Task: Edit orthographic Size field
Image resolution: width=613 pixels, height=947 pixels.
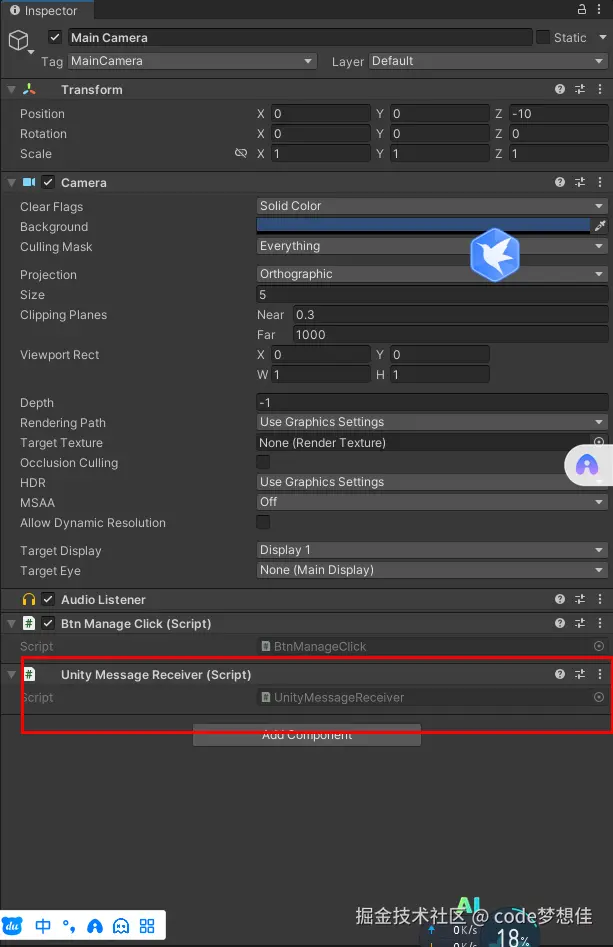Action: point(432,294)
